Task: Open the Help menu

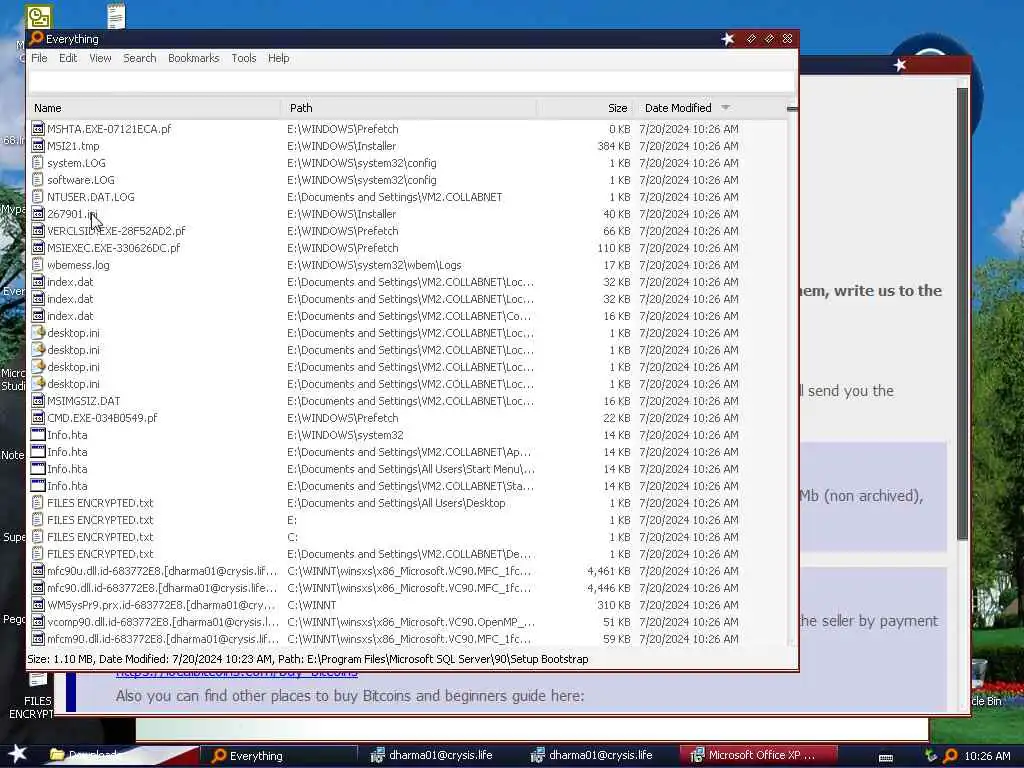Action: [278, 58]
